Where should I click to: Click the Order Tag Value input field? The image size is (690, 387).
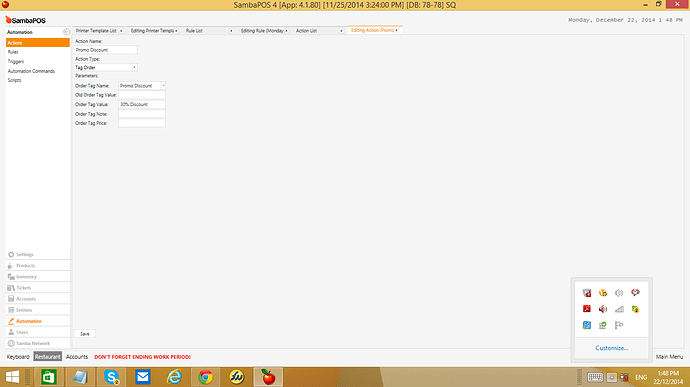coord(142,104)
